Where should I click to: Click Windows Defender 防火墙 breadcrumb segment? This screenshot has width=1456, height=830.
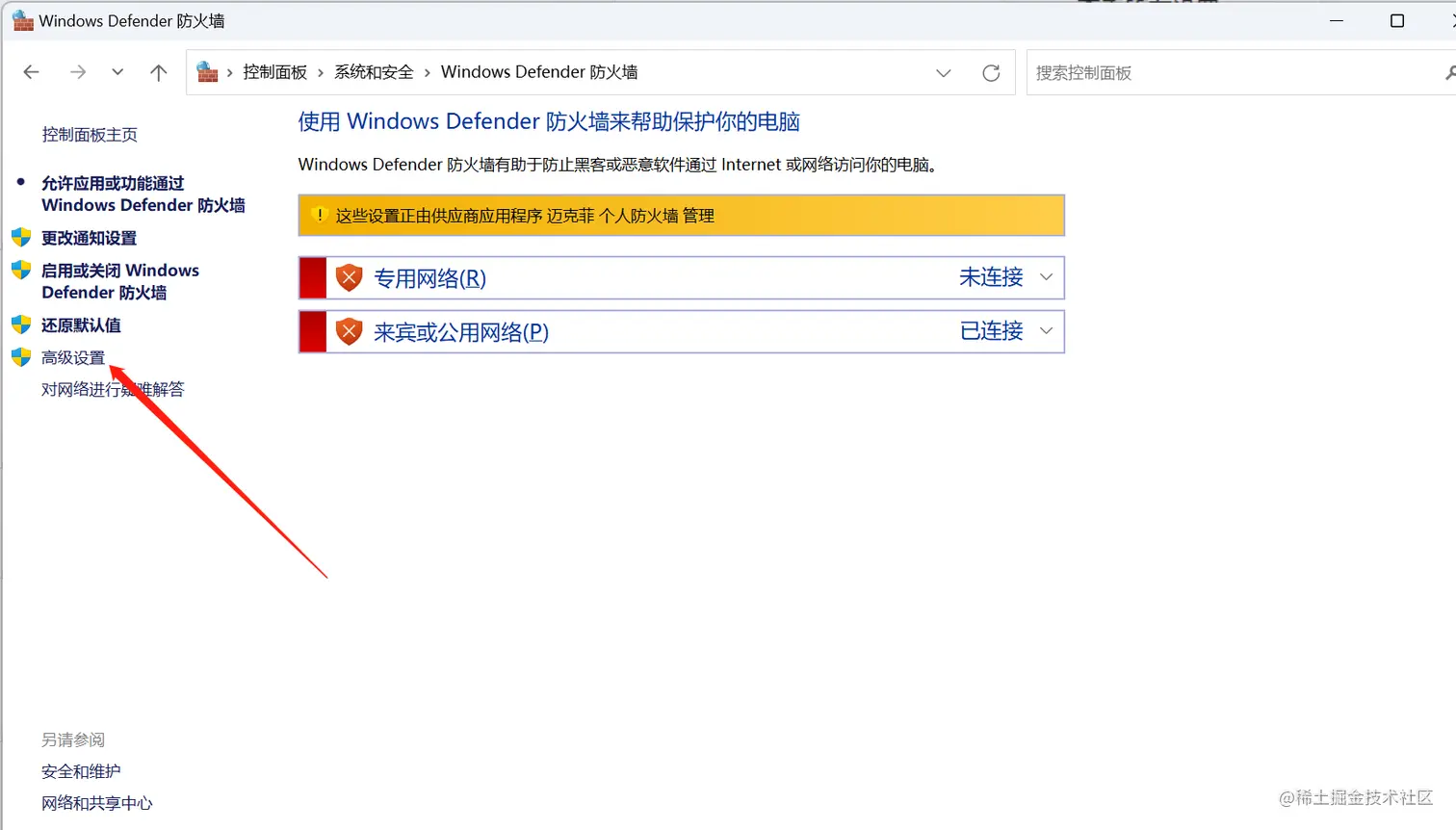539,72
